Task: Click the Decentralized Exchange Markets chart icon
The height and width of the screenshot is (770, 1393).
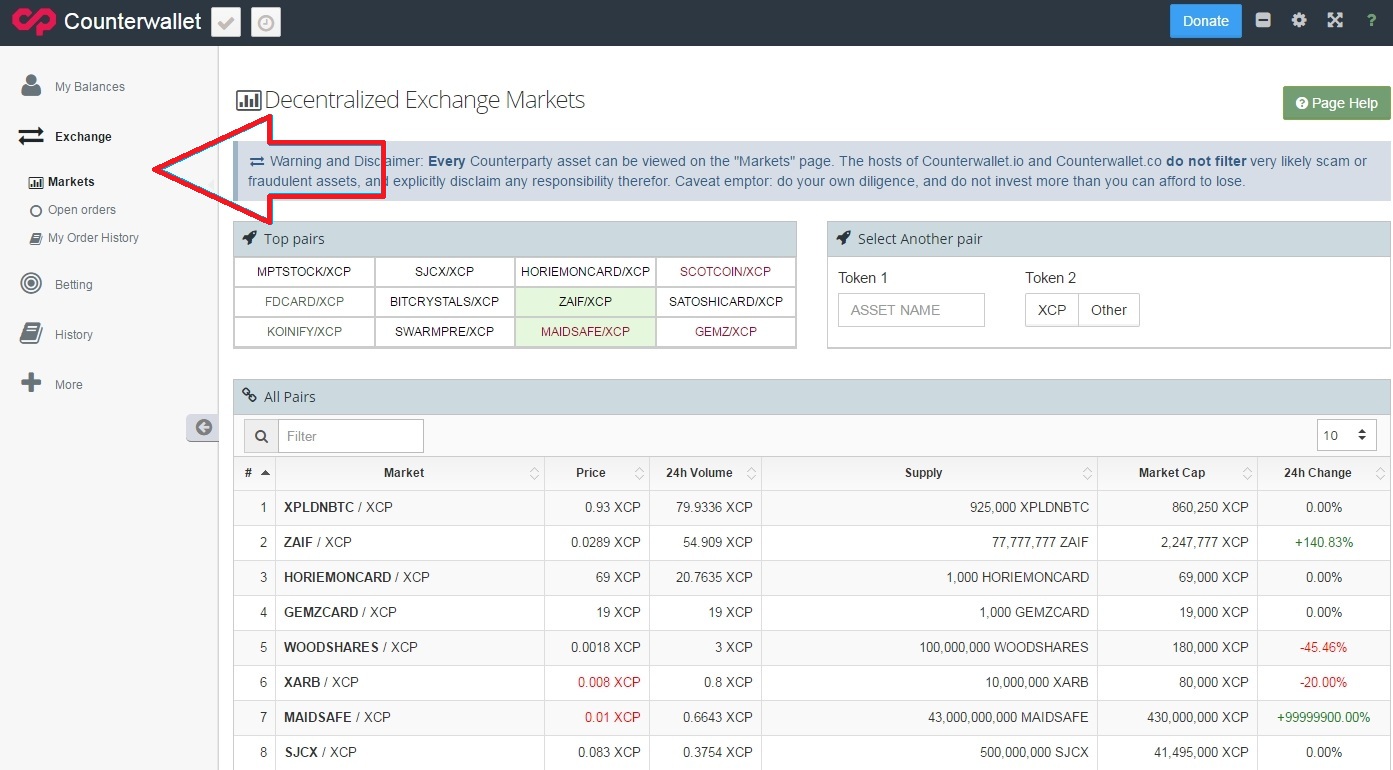Action: [249, 100]
